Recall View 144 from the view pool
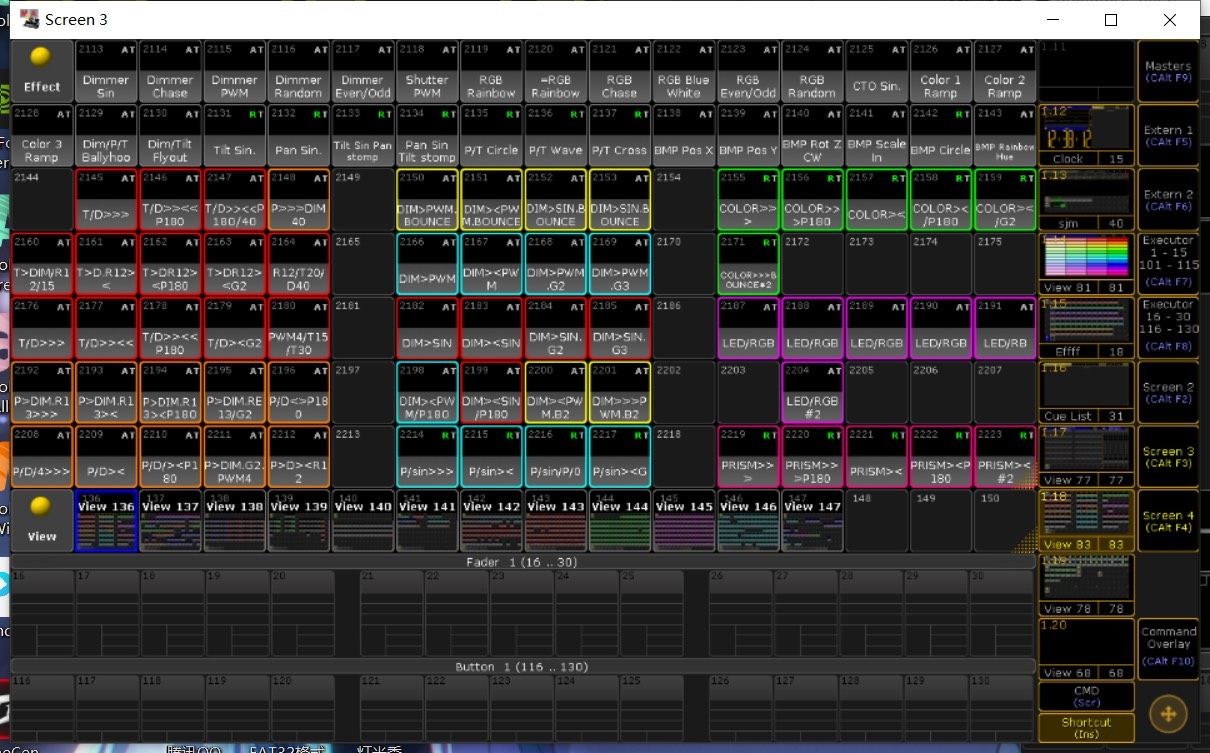This screenshot has height=753, width=1210. [x=620, y=520]
